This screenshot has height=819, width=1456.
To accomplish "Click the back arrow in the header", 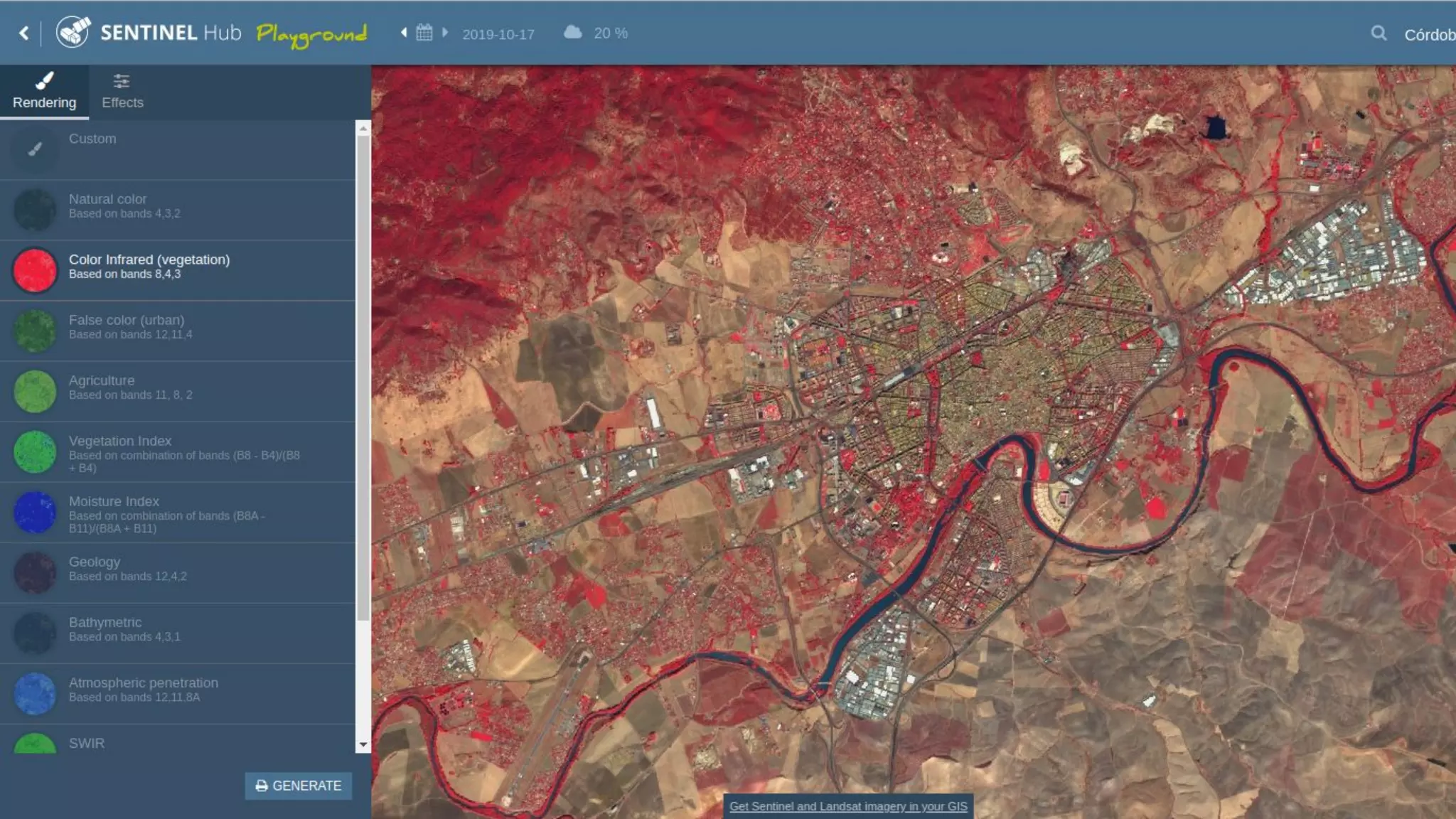I will (x=23, y=33).
